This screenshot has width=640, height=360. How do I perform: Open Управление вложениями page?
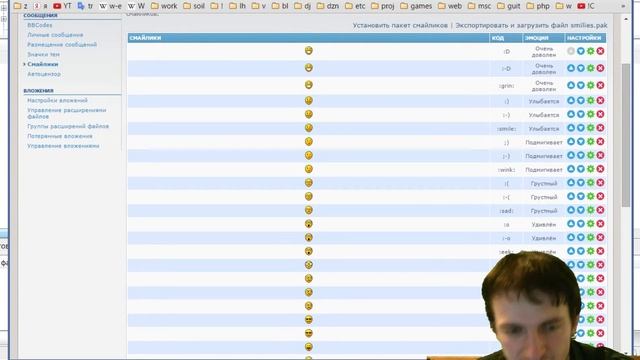[x=63, y=146]
